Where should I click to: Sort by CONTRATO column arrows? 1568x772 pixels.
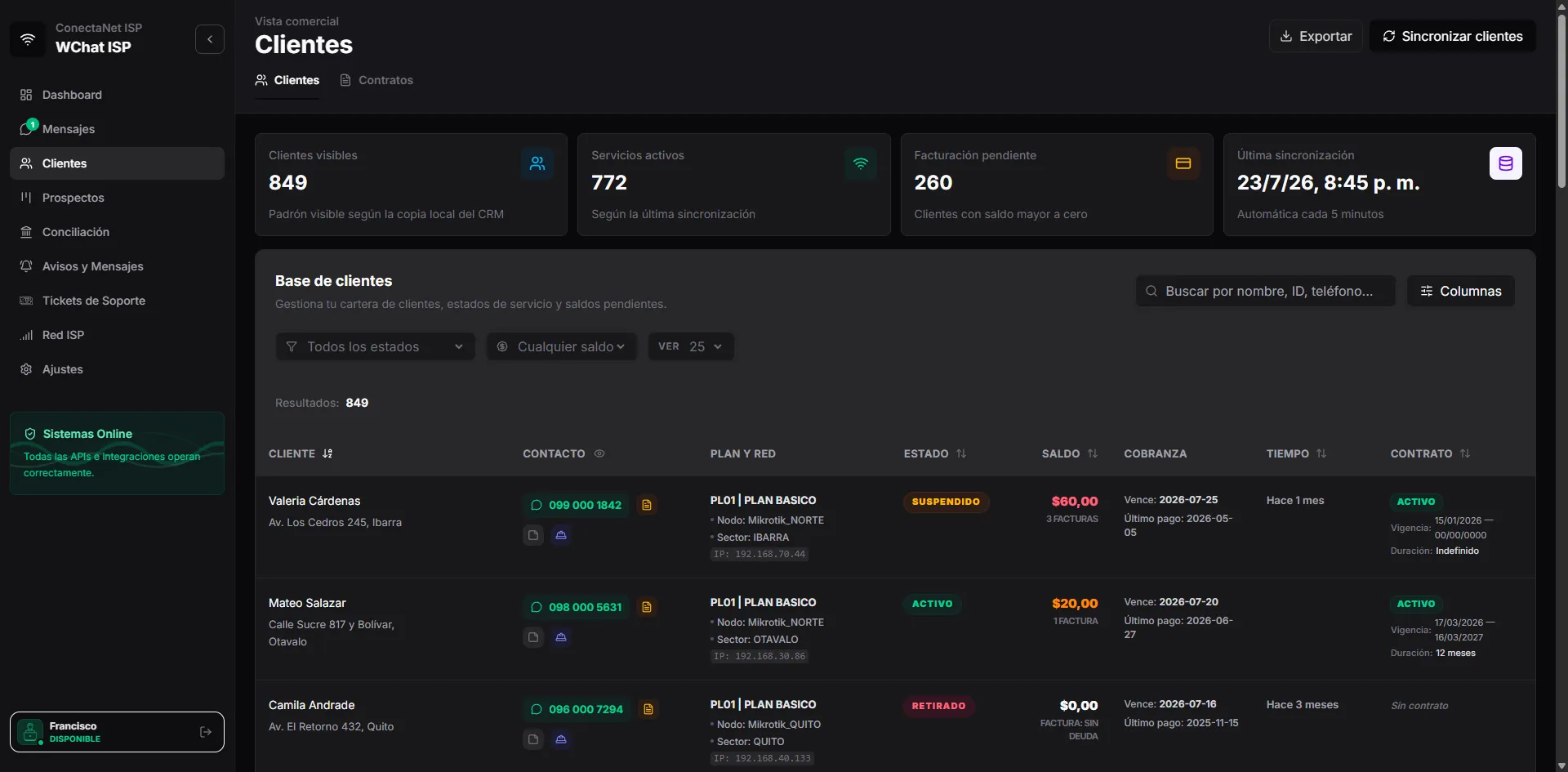pyautogui.click(x=1465, y=453)
